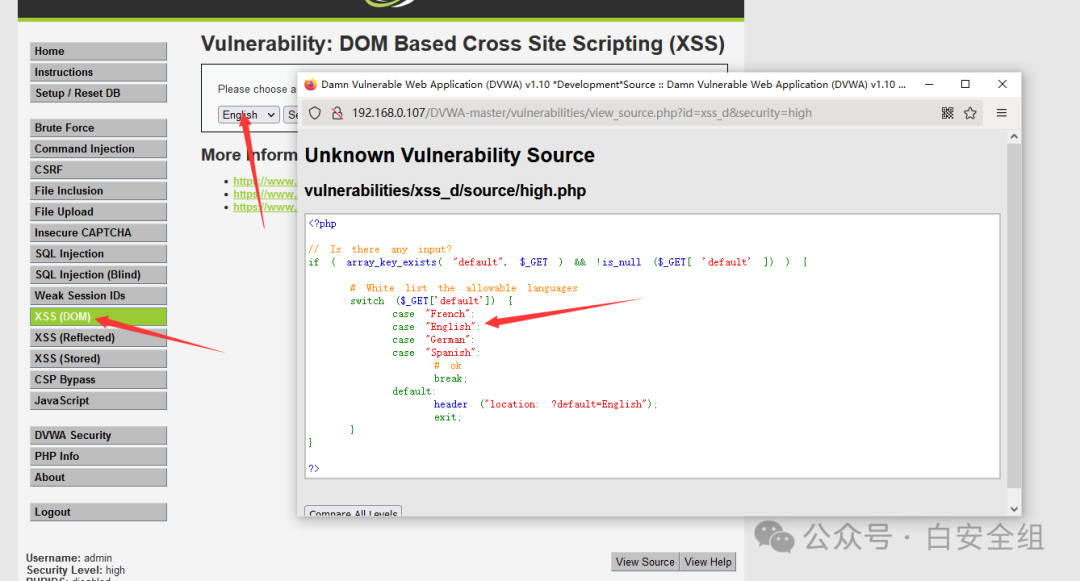The width and height of the screenshot is (1080, 581).
Task: Close the source popup window
Action: [1002, 84]
